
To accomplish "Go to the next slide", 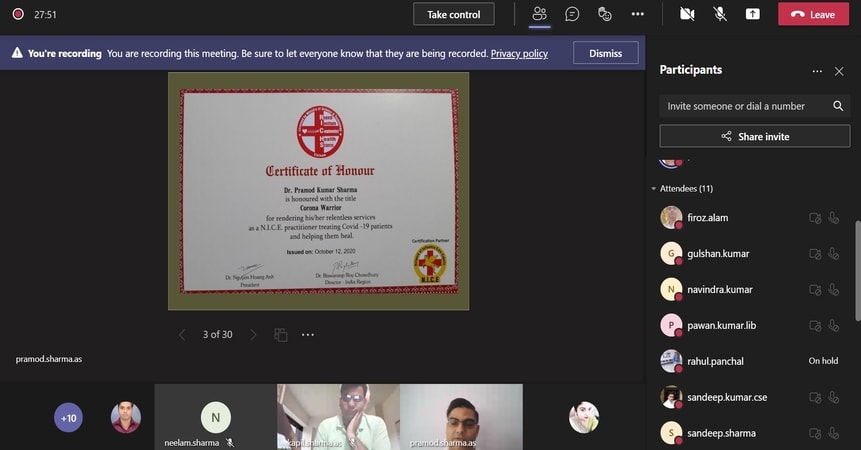I will click(253, 335).
